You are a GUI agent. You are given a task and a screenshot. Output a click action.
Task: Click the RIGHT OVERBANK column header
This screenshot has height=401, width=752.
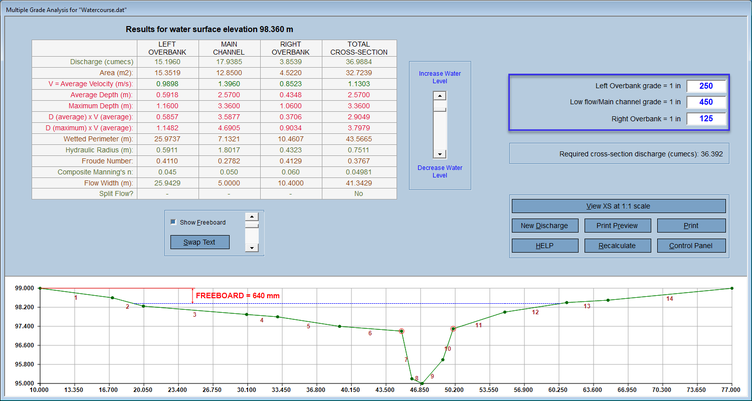291,48
